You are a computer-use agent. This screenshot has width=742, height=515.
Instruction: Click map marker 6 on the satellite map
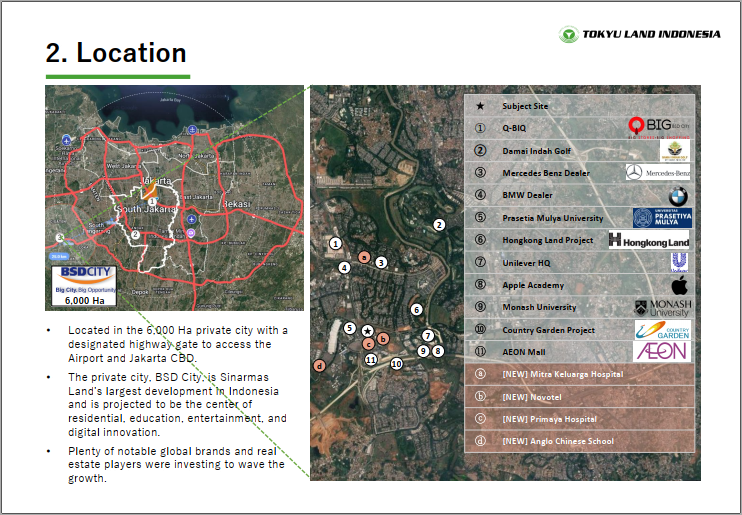417,310
